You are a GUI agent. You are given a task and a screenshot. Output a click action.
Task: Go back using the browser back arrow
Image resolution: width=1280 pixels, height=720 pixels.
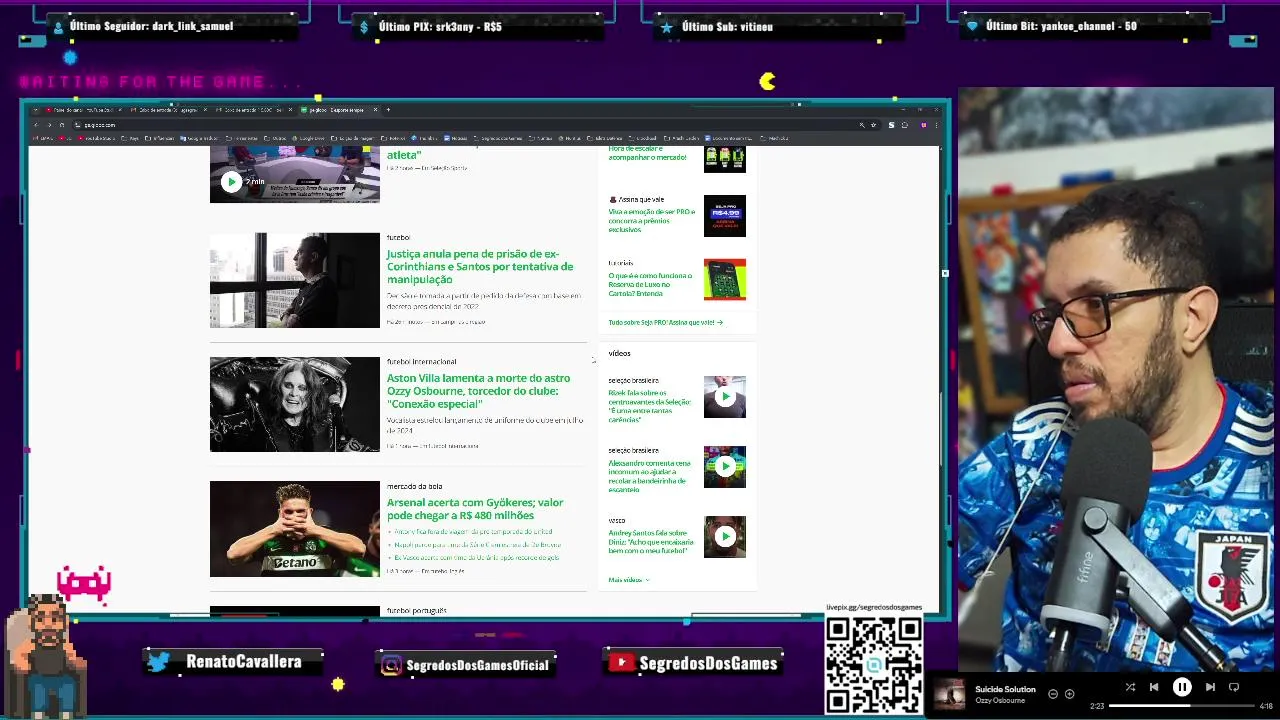click(x=37, y=125)
